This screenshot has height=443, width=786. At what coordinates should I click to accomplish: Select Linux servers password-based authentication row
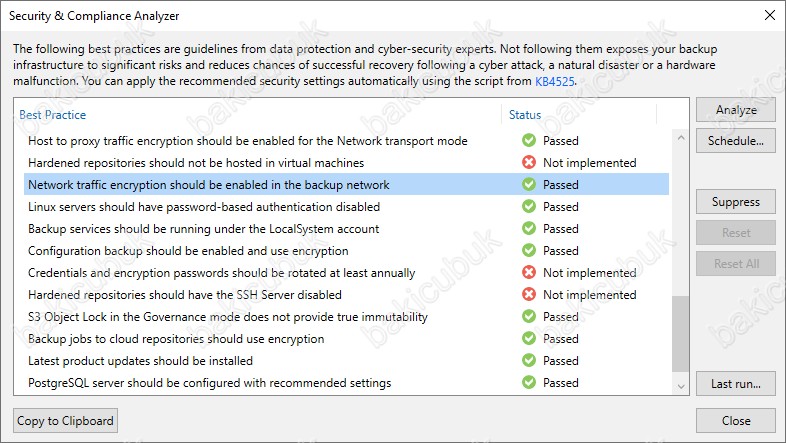346,206
